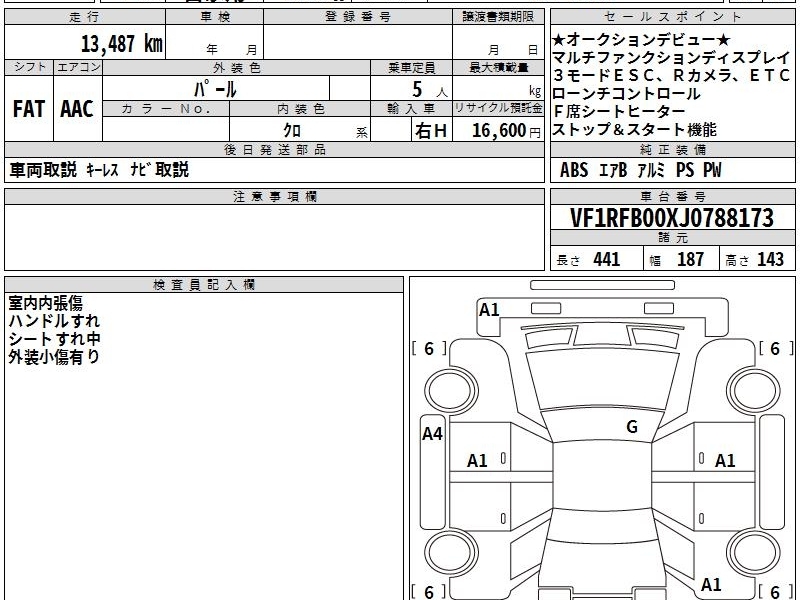
Task: Click the 外装色 header
Action: pyautogui.click(x=236, y=67)
